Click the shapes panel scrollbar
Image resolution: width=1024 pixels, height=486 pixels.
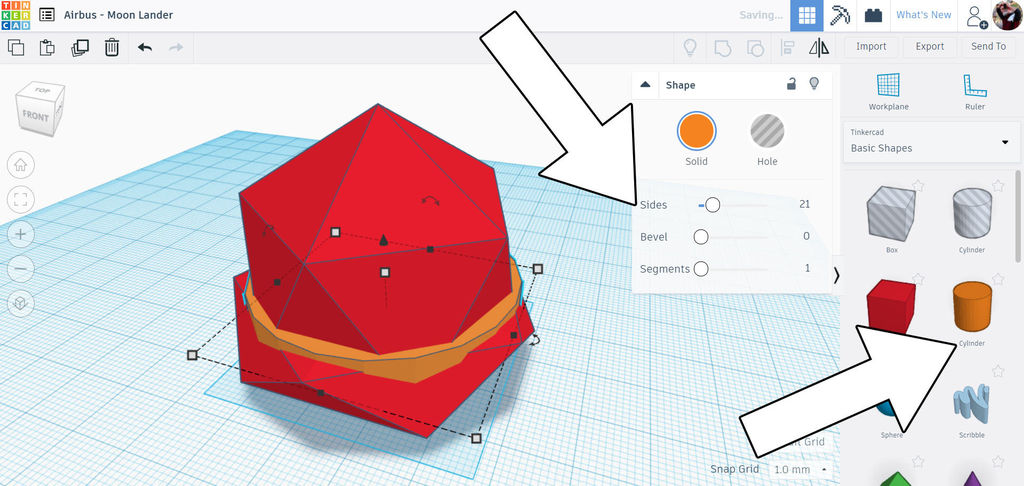1018,216
